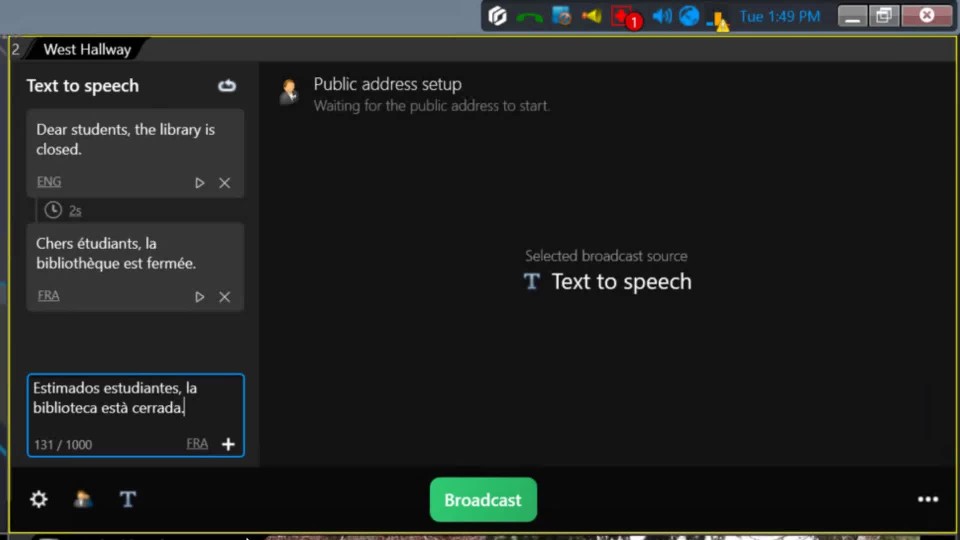Open the three-dot more options menu
This screenshot has height=540, width=960.
[928, 499]
